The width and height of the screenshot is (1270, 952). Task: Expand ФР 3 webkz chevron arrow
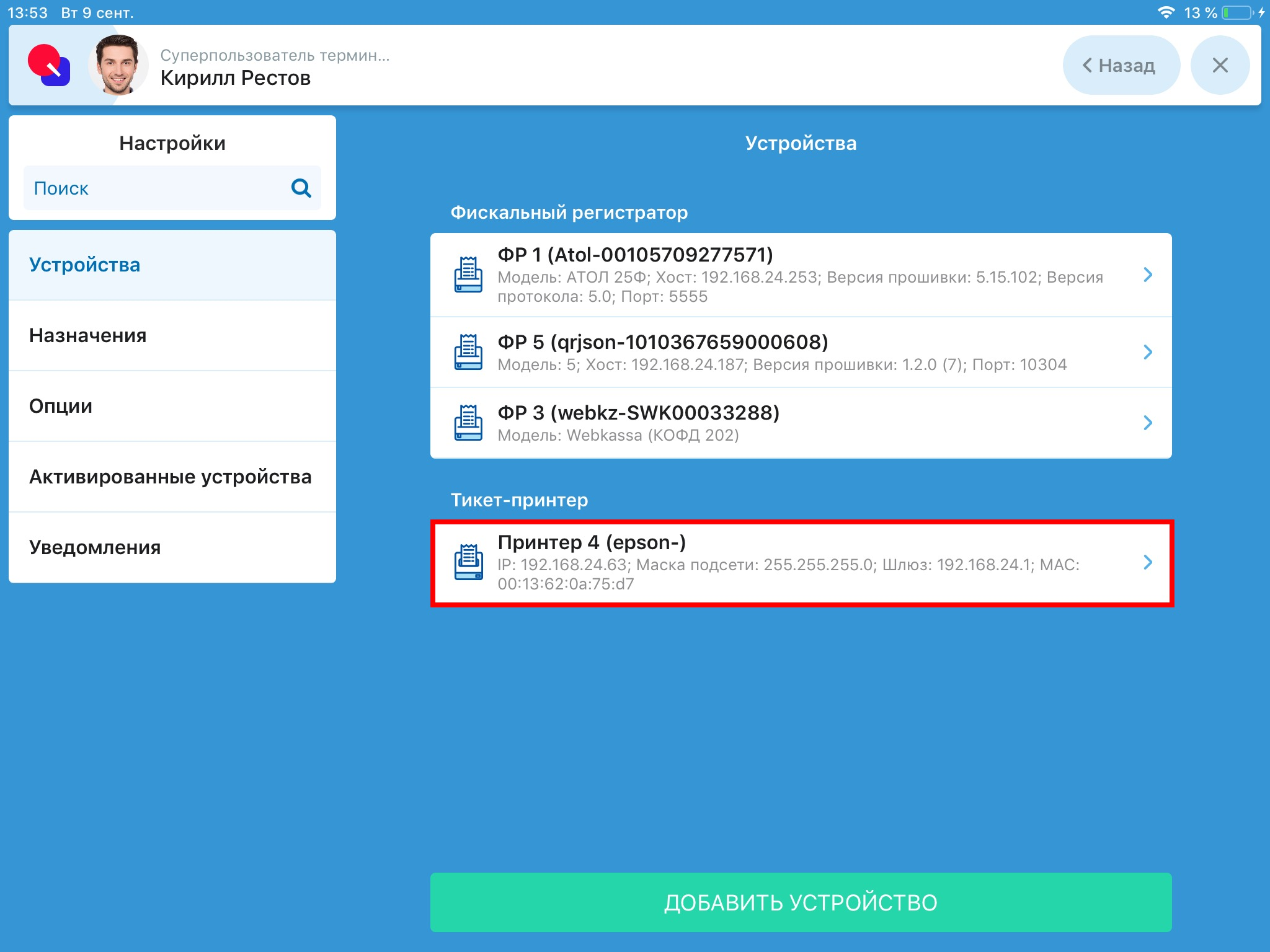click(x=1147, y=423)
